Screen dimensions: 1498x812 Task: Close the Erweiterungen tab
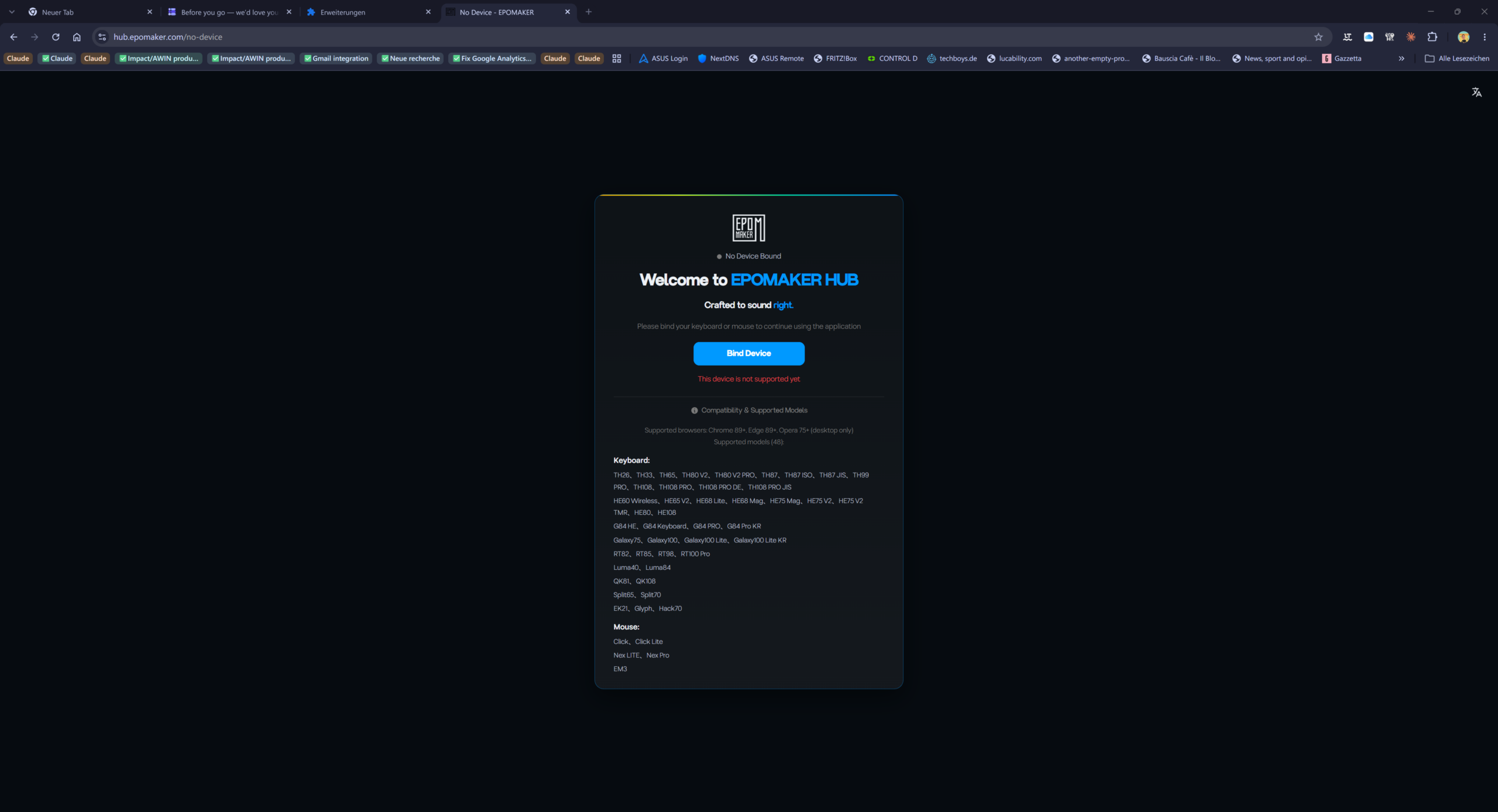click(x=428, y=12)
